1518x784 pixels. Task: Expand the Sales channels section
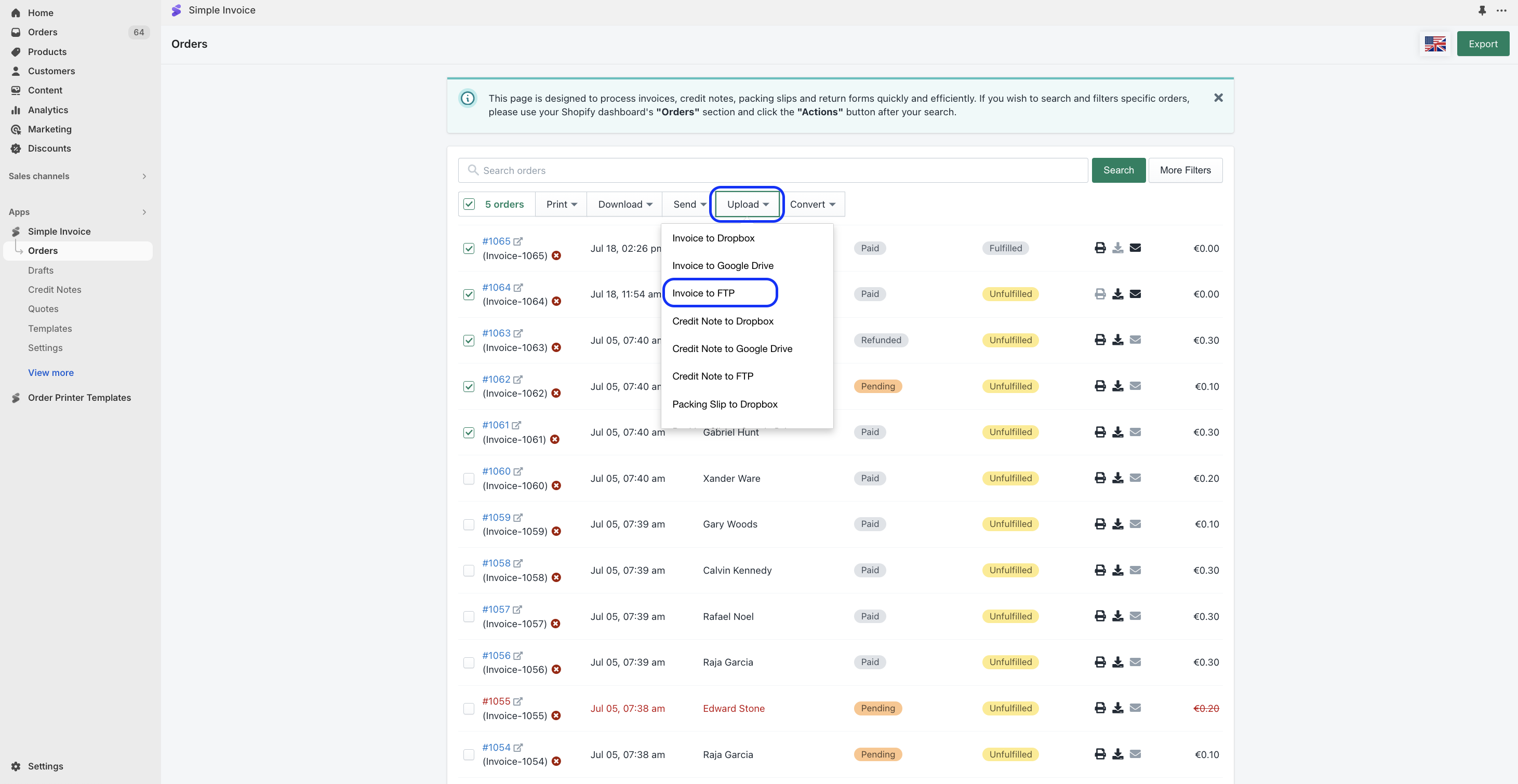[x=144, y=176]
